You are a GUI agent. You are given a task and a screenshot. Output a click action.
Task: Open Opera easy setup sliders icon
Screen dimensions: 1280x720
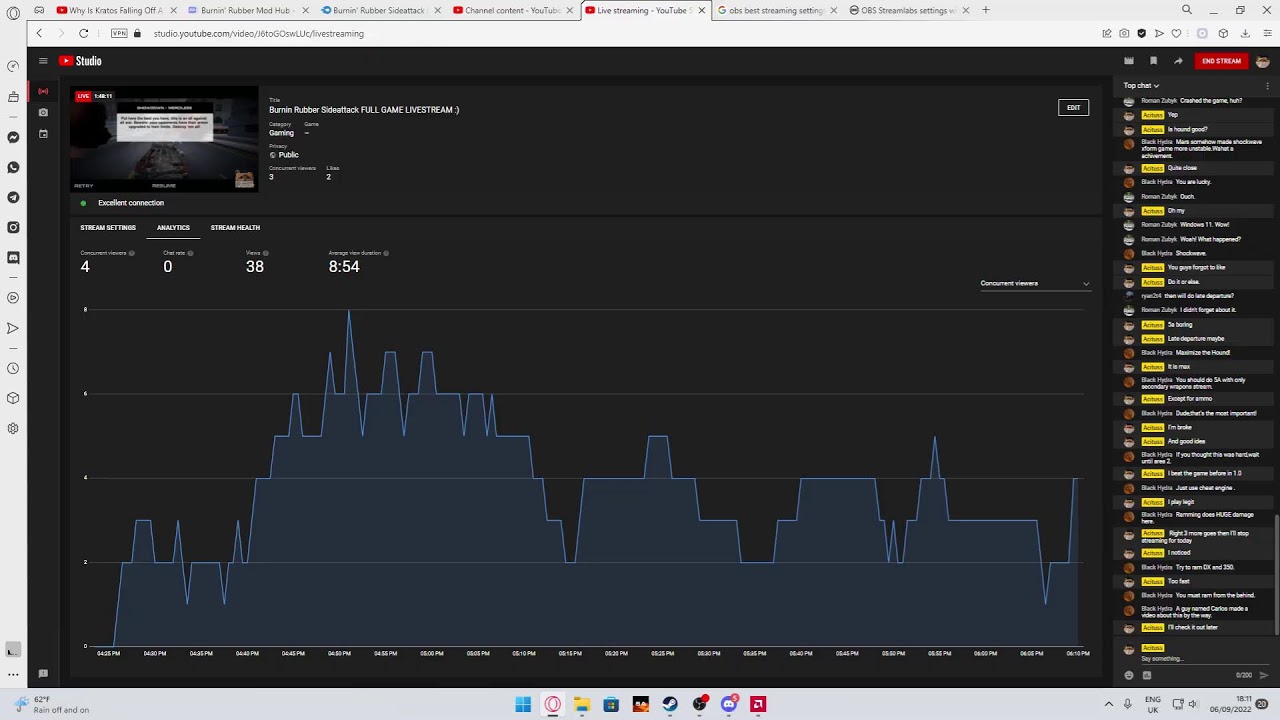pyautogui.click(x=1265, y=33)
